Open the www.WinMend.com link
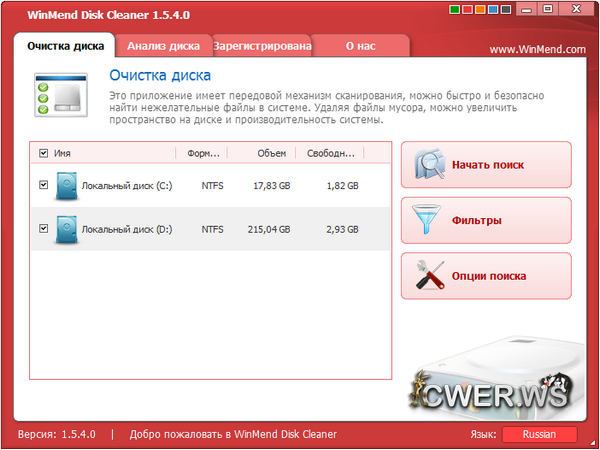This screenshot has height=450, width=600. (x=537, y=49)
